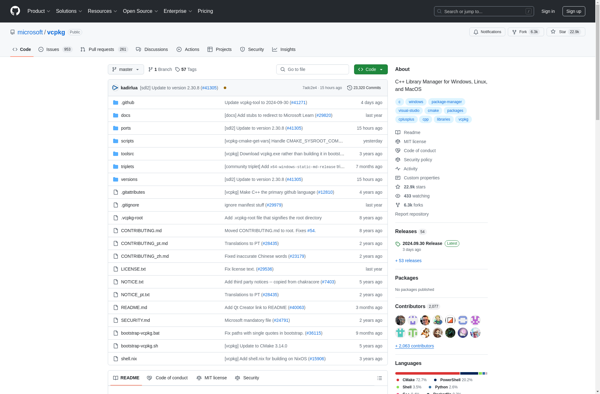Open the microsoft organization link

[30, 32]
